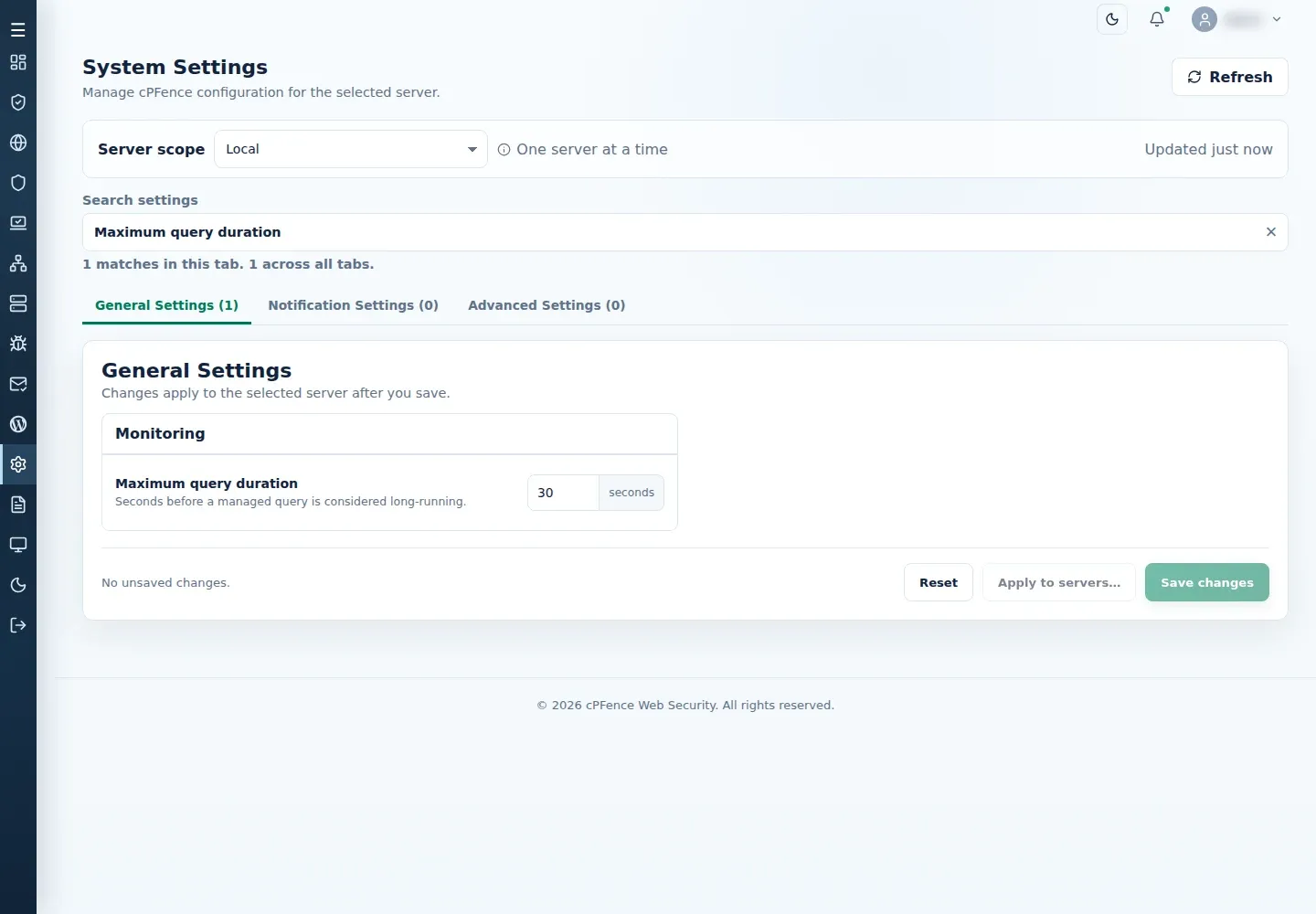Click the Updated just now status text

click(1208, 149)
